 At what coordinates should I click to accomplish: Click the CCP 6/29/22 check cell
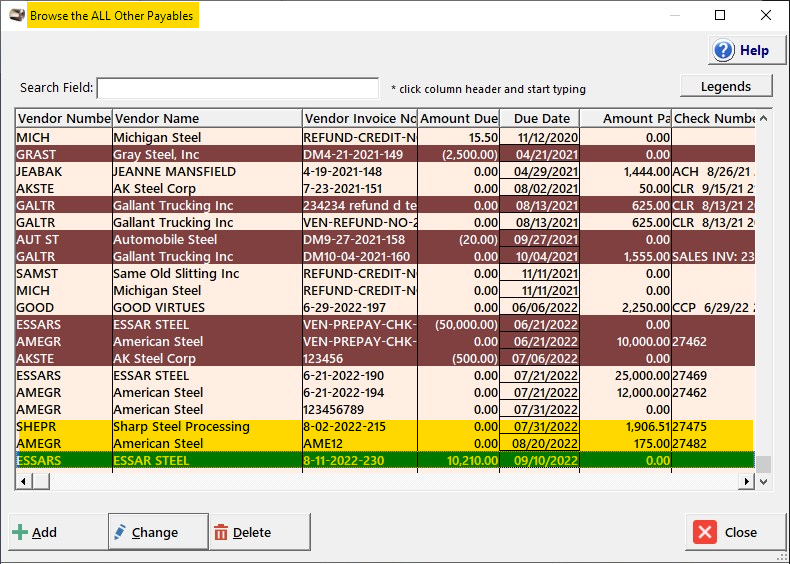coord(713,307)
